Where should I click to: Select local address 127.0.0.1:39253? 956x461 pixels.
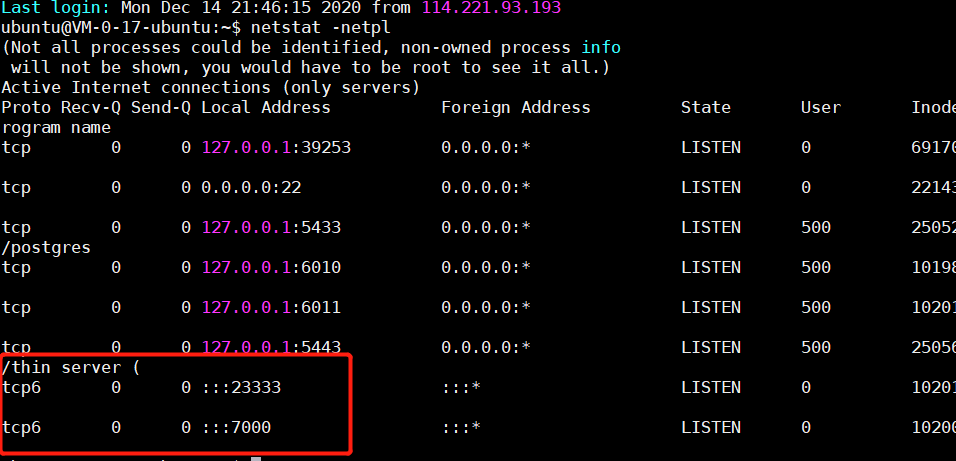pos(276,148)
